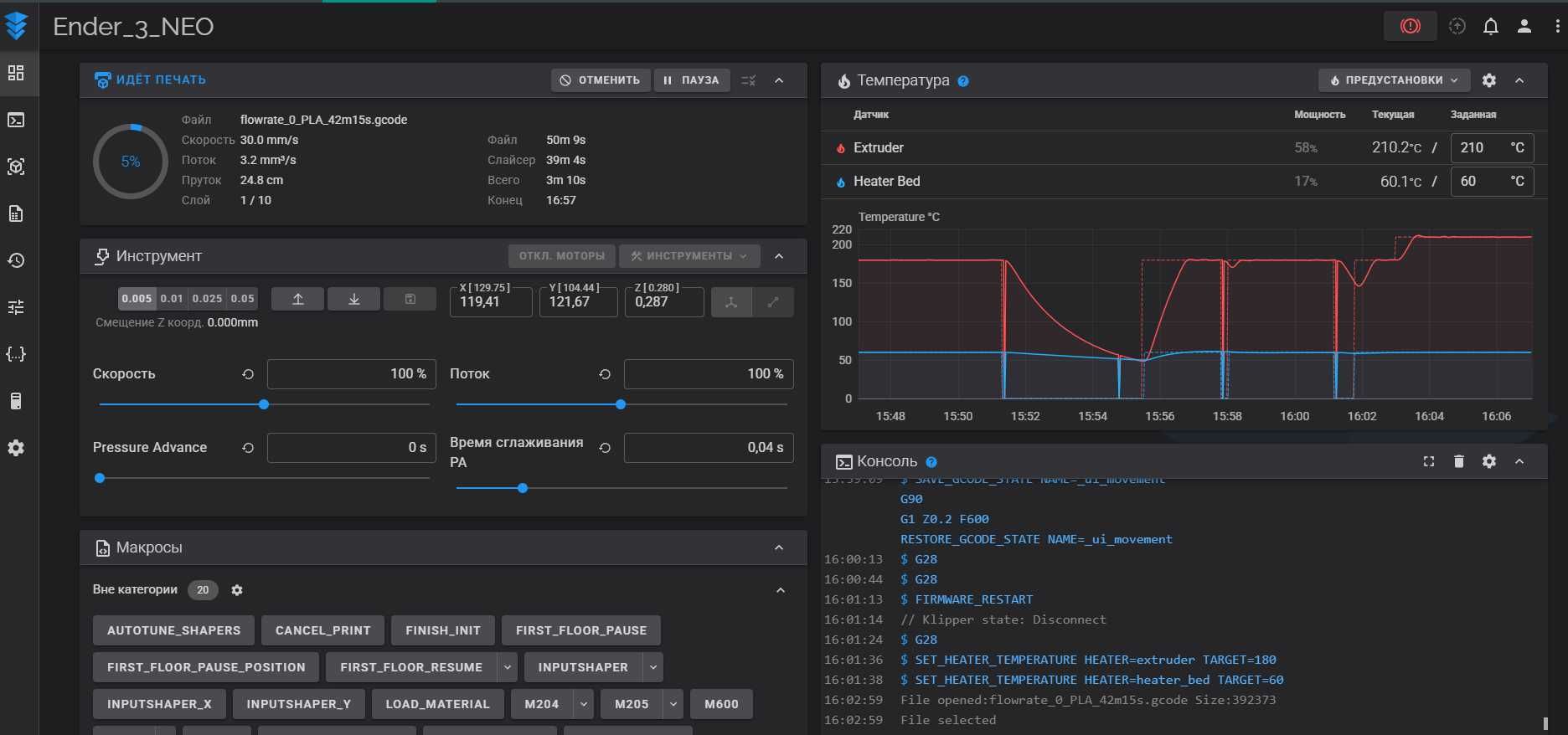The image size is (1568, 735).
Task: Adjust the Поток slider handle
Action: tap(621, 404)
